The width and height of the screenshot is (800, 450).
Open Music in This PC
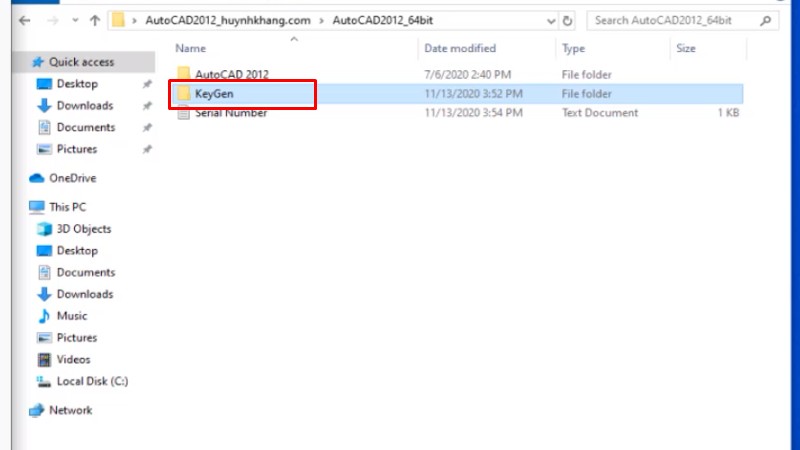tap(71, 316)
